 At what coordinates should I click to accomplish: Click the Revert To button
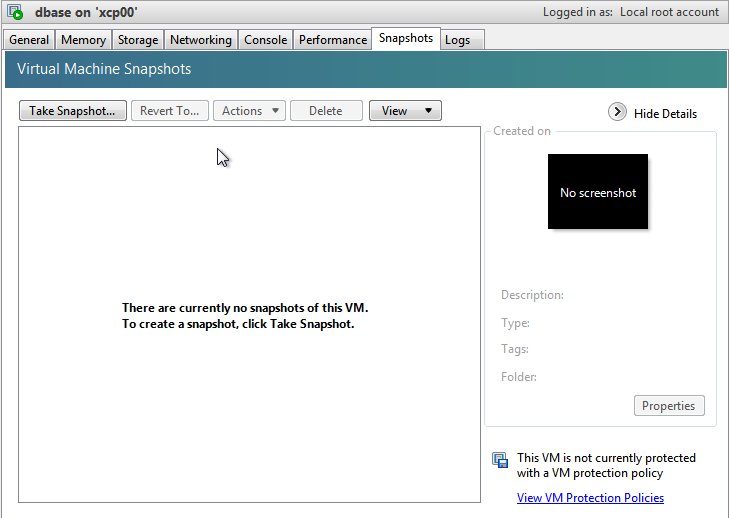point(170,111)
